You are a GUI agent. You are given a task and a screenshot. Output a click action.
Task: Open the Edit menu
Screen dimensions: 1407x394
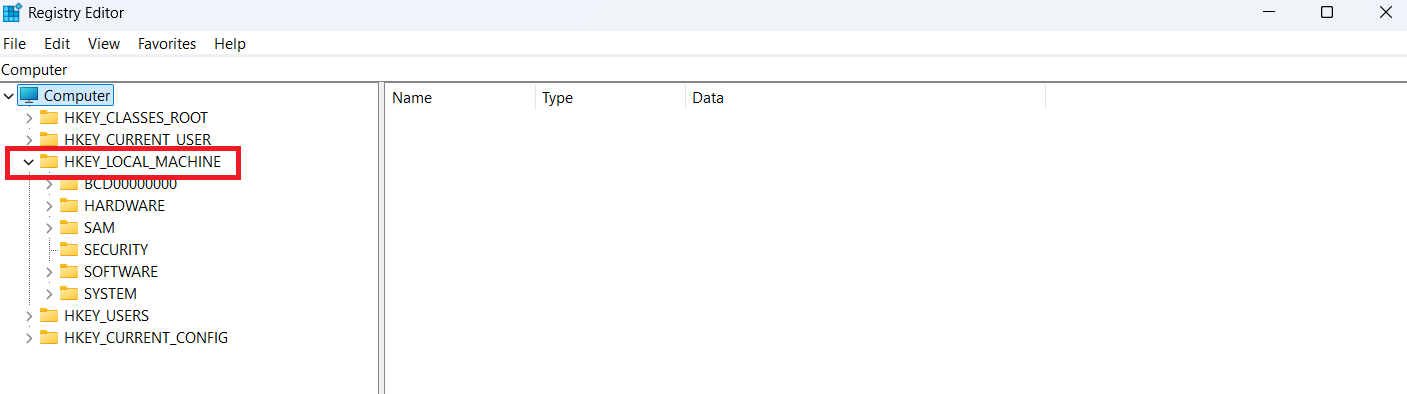click(57, 44)
